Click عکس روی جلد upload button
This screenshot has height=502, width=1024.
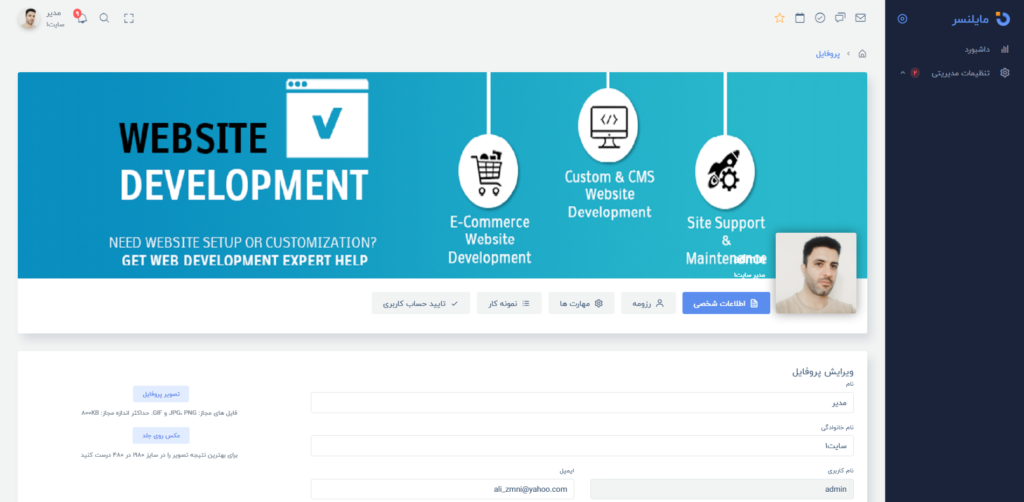click(x=161, y=435)
